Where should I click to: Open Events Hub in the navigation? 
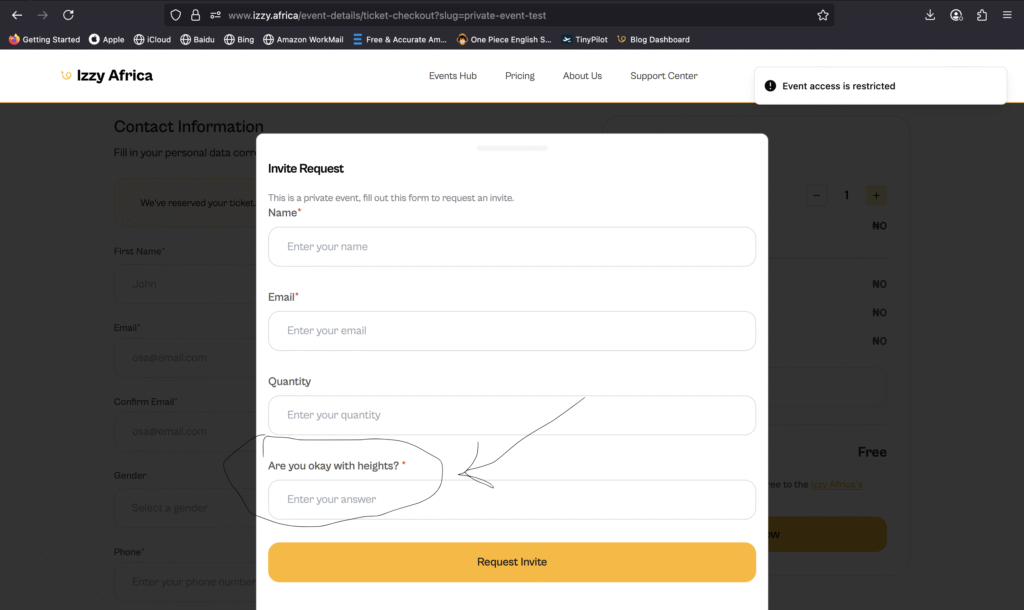(452, 76)
